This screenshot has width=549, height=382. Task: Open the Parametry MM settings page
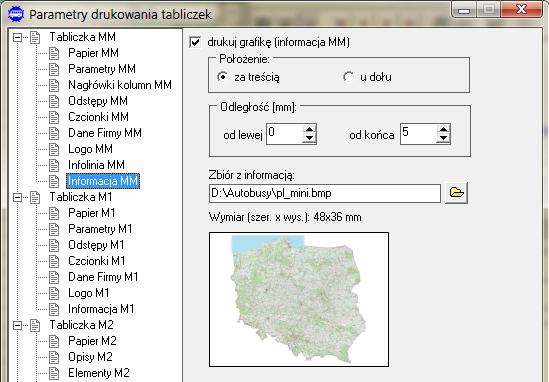[x=102, y=69]
